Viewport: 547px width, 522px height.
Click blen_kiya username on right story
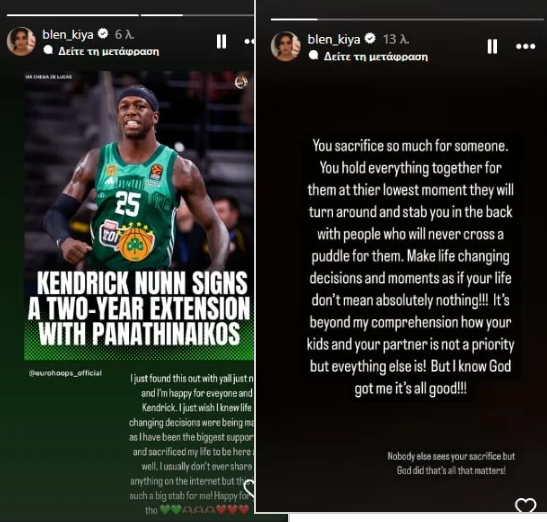pos(334,39)
